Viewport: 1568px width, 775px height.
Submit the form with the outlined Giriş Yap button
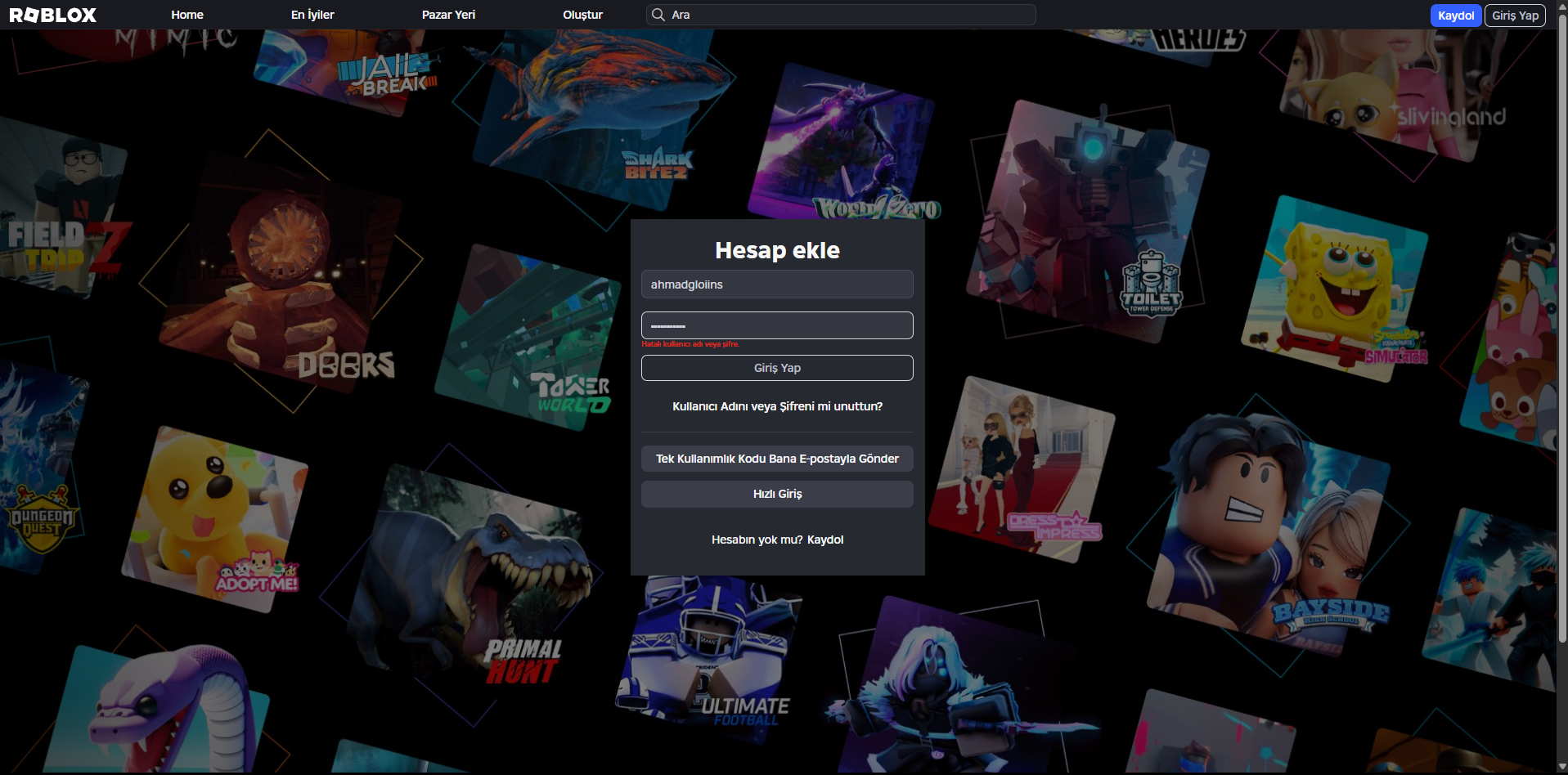(x=777, y=368)
